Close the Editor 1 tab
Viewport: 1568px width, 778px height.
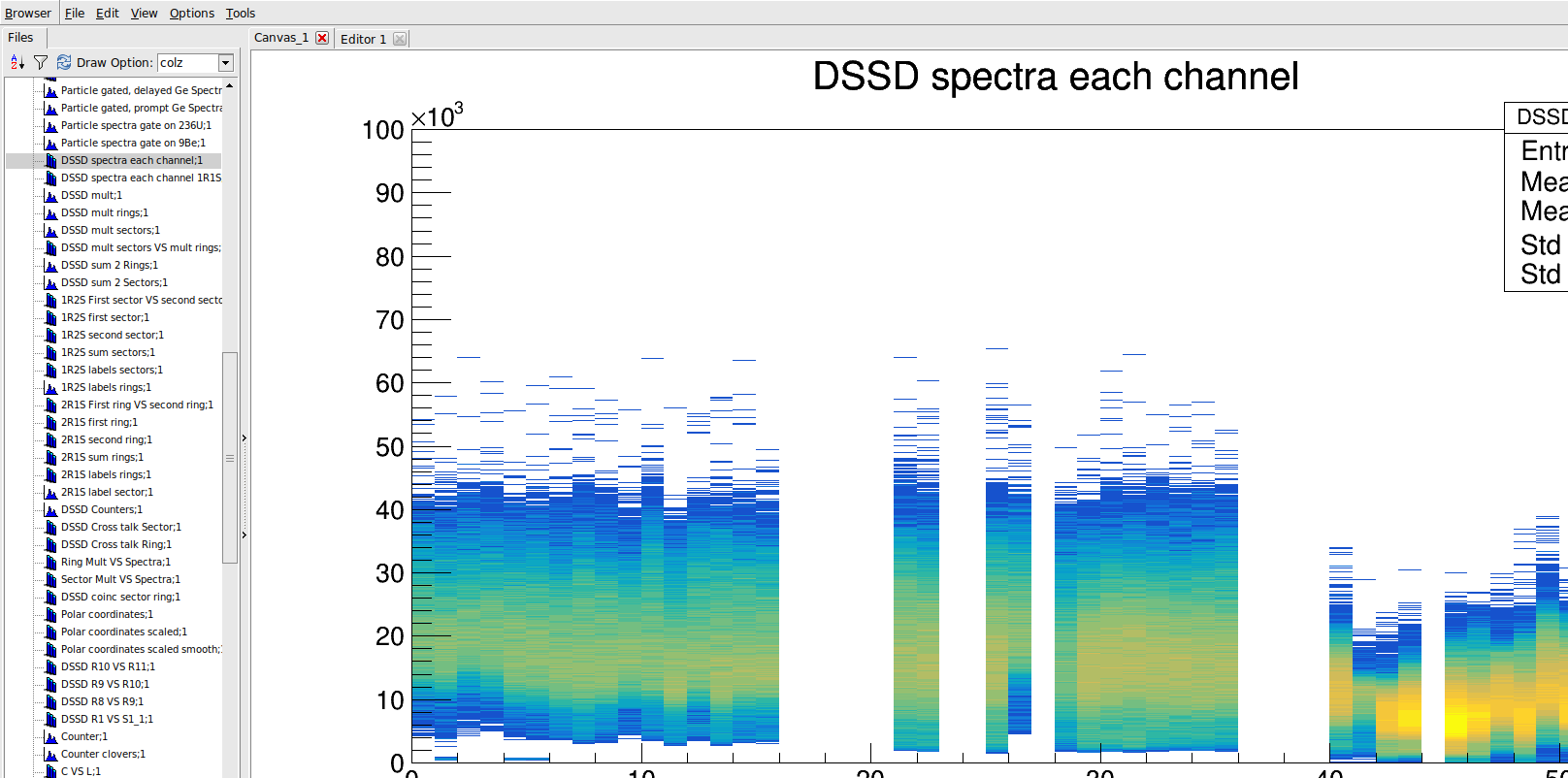pyautogui.click(x=400, y=39)
